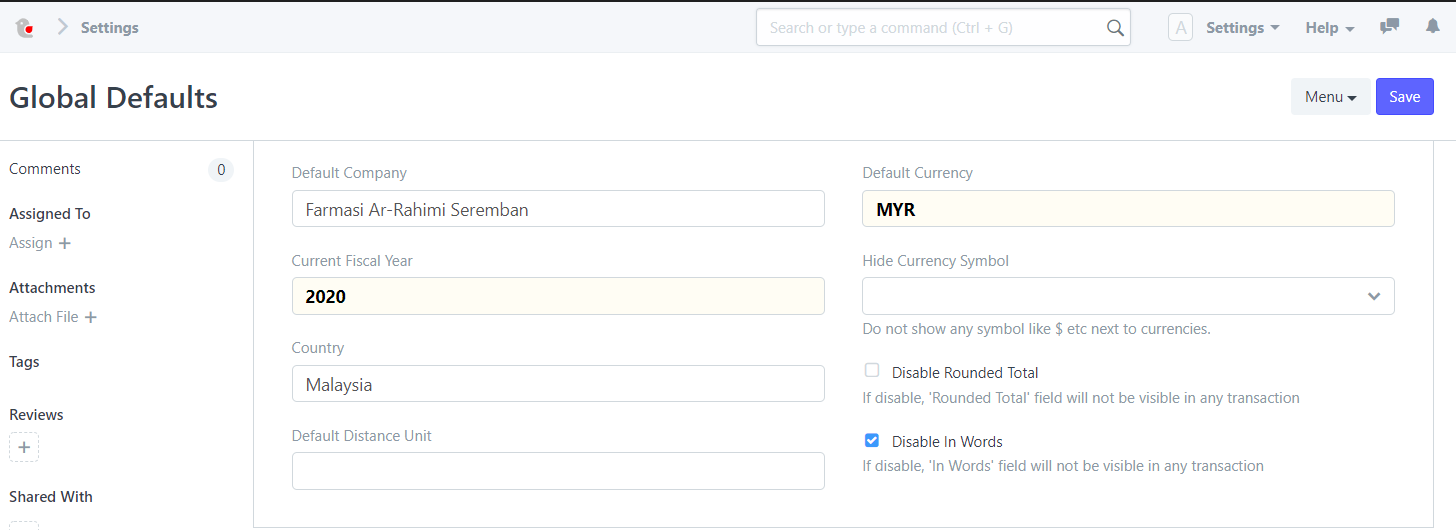Screen dimensions: 1456x530
Task: Click the search magnifier icon
Action: tap(1115, 28)
